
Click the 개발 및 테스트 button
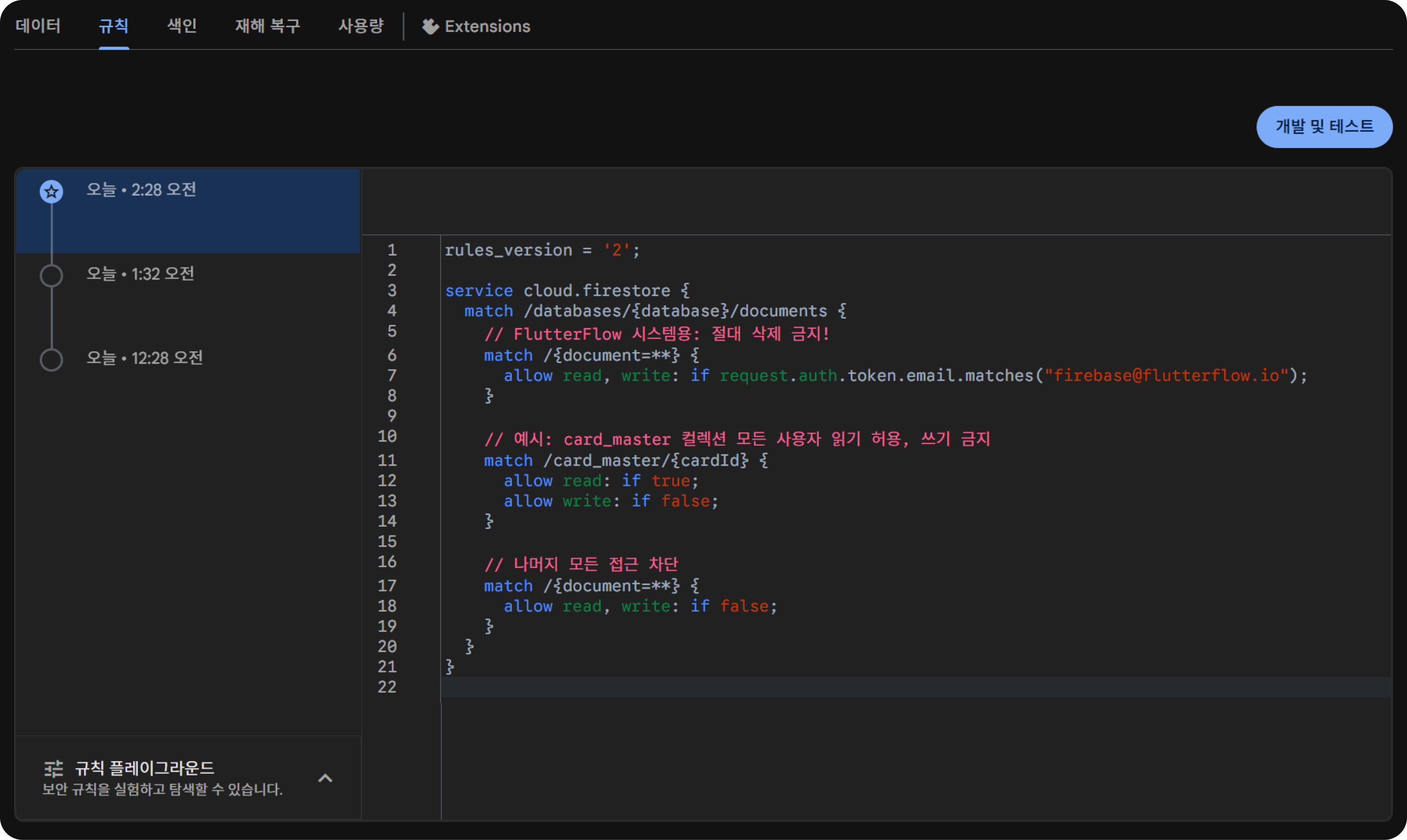[x=1324, y=127]
